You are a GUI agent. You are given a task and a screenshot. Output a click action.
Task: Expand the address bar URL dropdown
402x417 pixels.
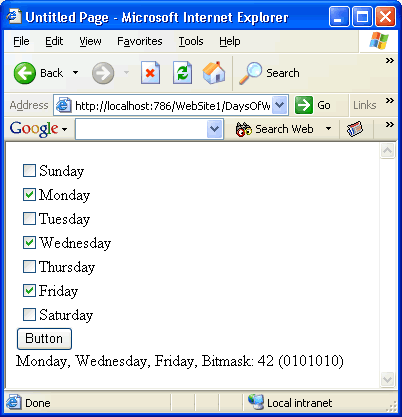(280, 105)
